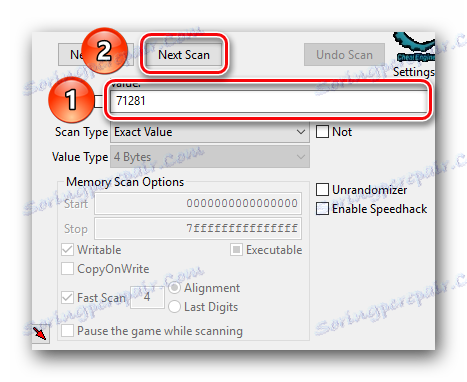Open the Scan Type dropdown
The image size is (467, 382).
pyautogui.click(x=210, y=132)
